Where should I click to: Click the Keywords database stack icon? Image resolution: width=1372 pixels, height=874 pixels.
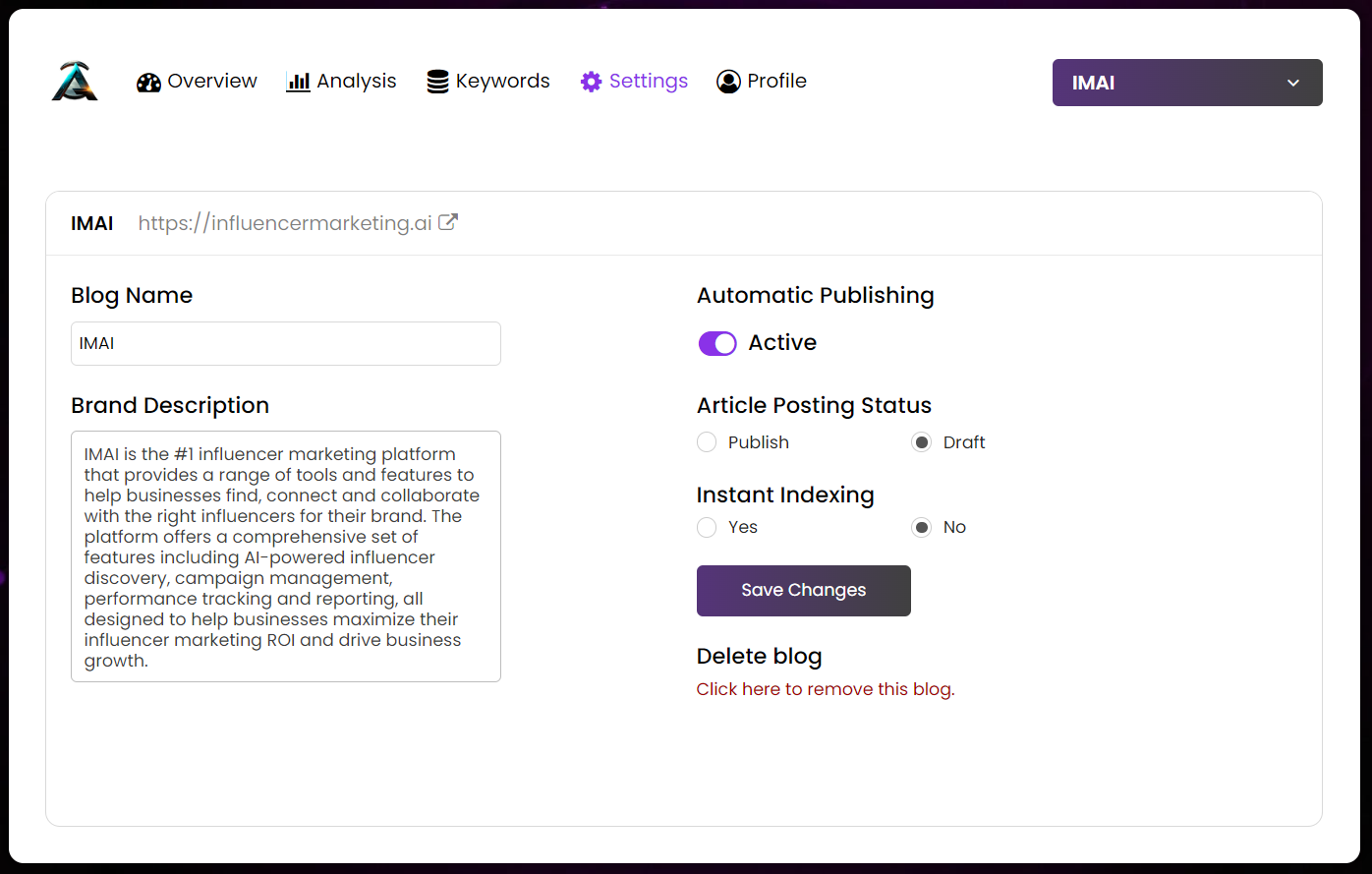[437, 83]
